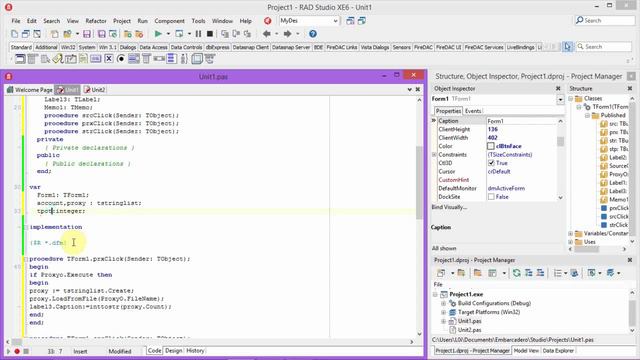Click Expand All icon in Project Manager
The image size is (640, 360).
(x=529, y=273)
